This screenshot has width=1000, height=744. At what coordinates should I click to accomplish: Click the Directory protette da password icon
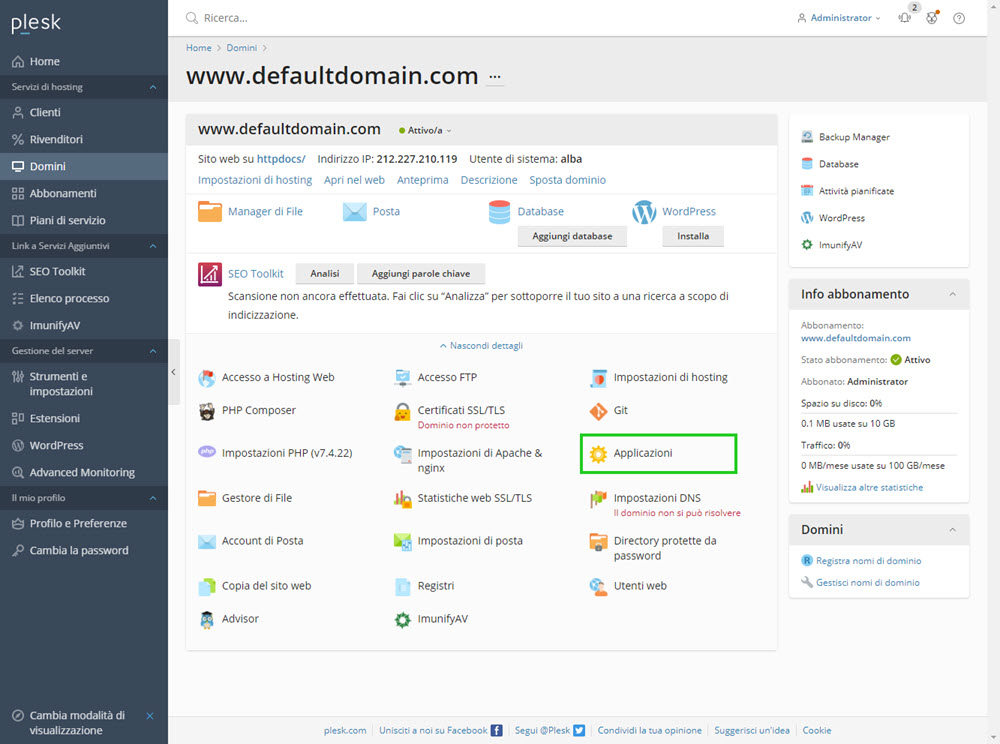click(598, 542)
